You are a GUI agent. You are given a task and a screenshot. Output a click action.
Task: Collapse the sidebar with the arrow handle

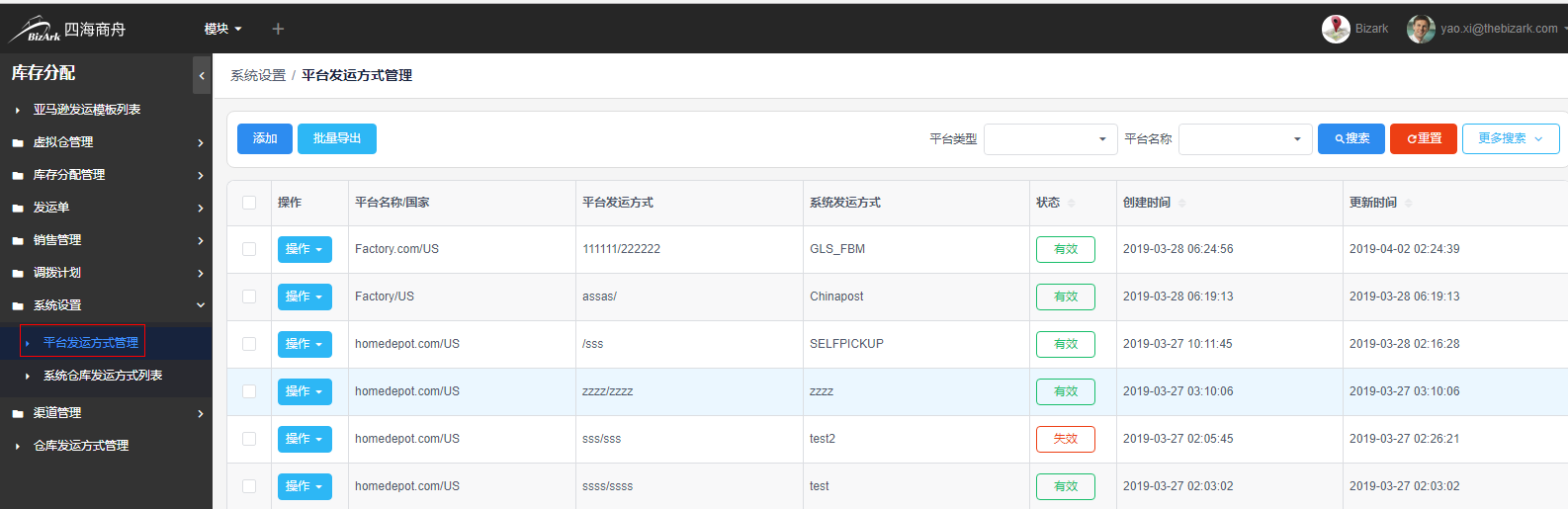tap(202, 75)
